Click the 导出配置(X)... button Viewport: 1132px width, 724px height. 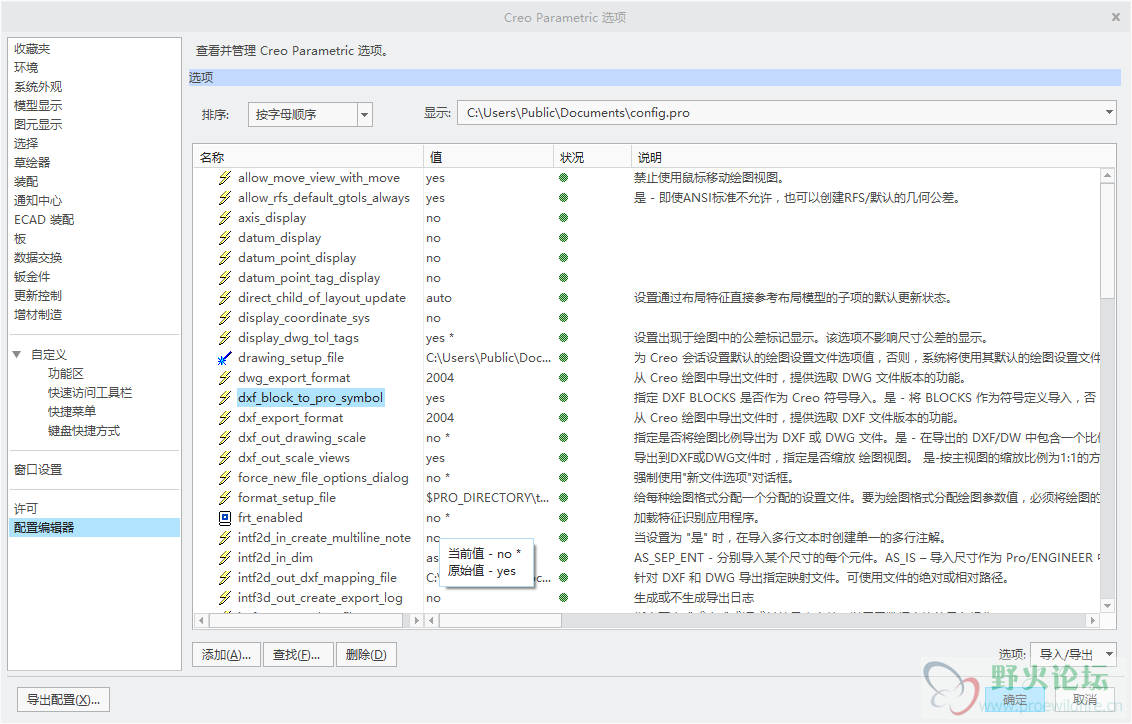tap(64, 699)
